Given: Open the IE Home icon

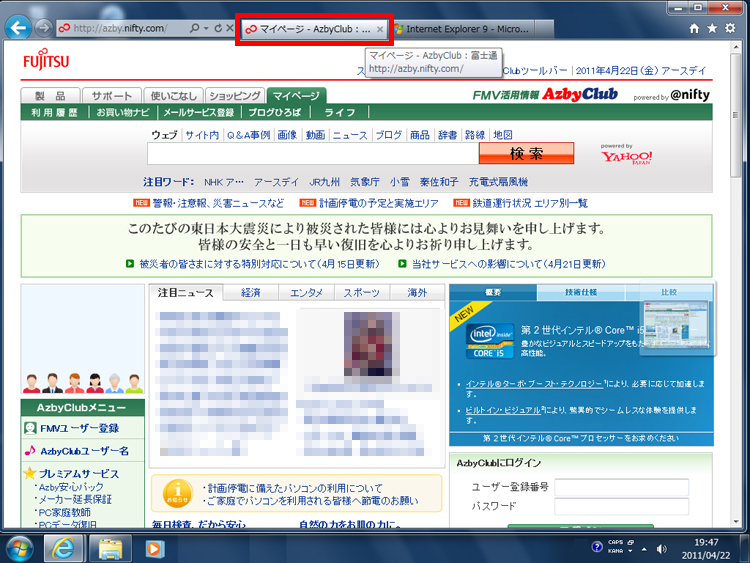Looking at the screenshot, I should pyautogui.click(x=694, y=29).
